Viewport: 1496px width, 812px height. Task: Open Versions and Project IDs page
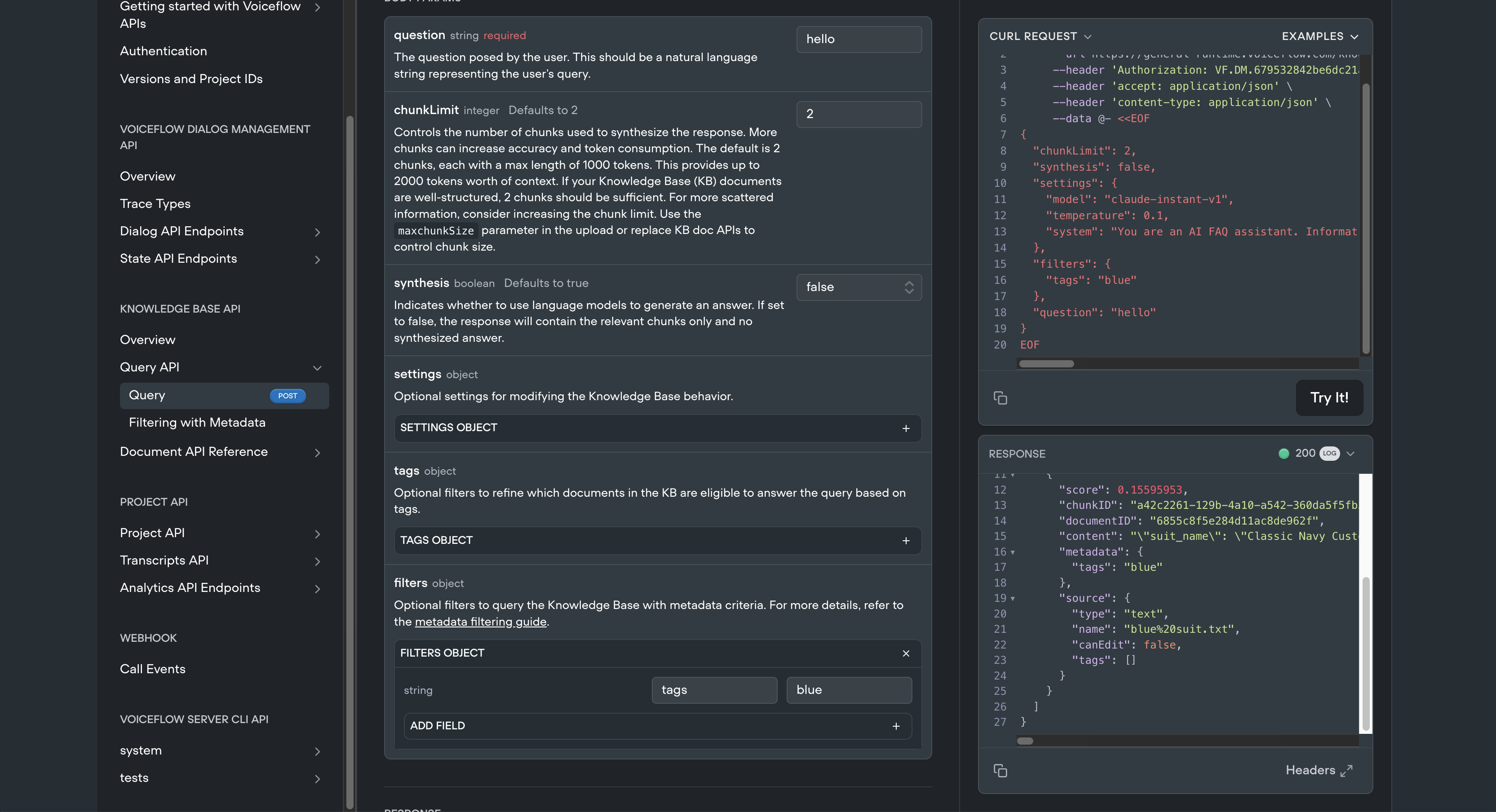[191, 79]
